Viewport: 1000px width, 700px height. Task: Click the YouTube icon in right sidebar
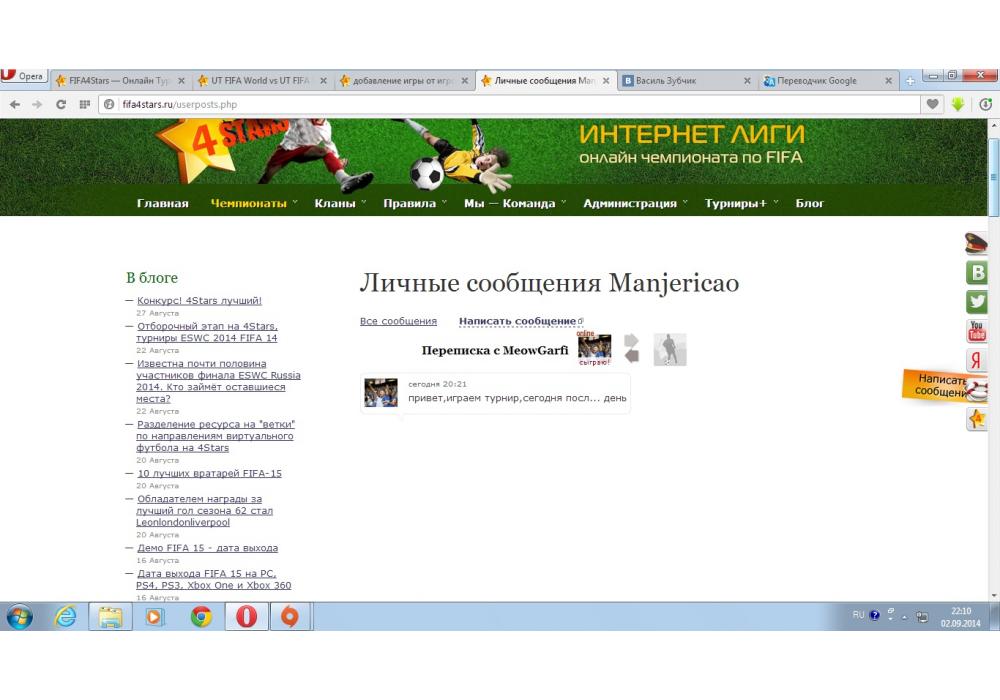977,331
